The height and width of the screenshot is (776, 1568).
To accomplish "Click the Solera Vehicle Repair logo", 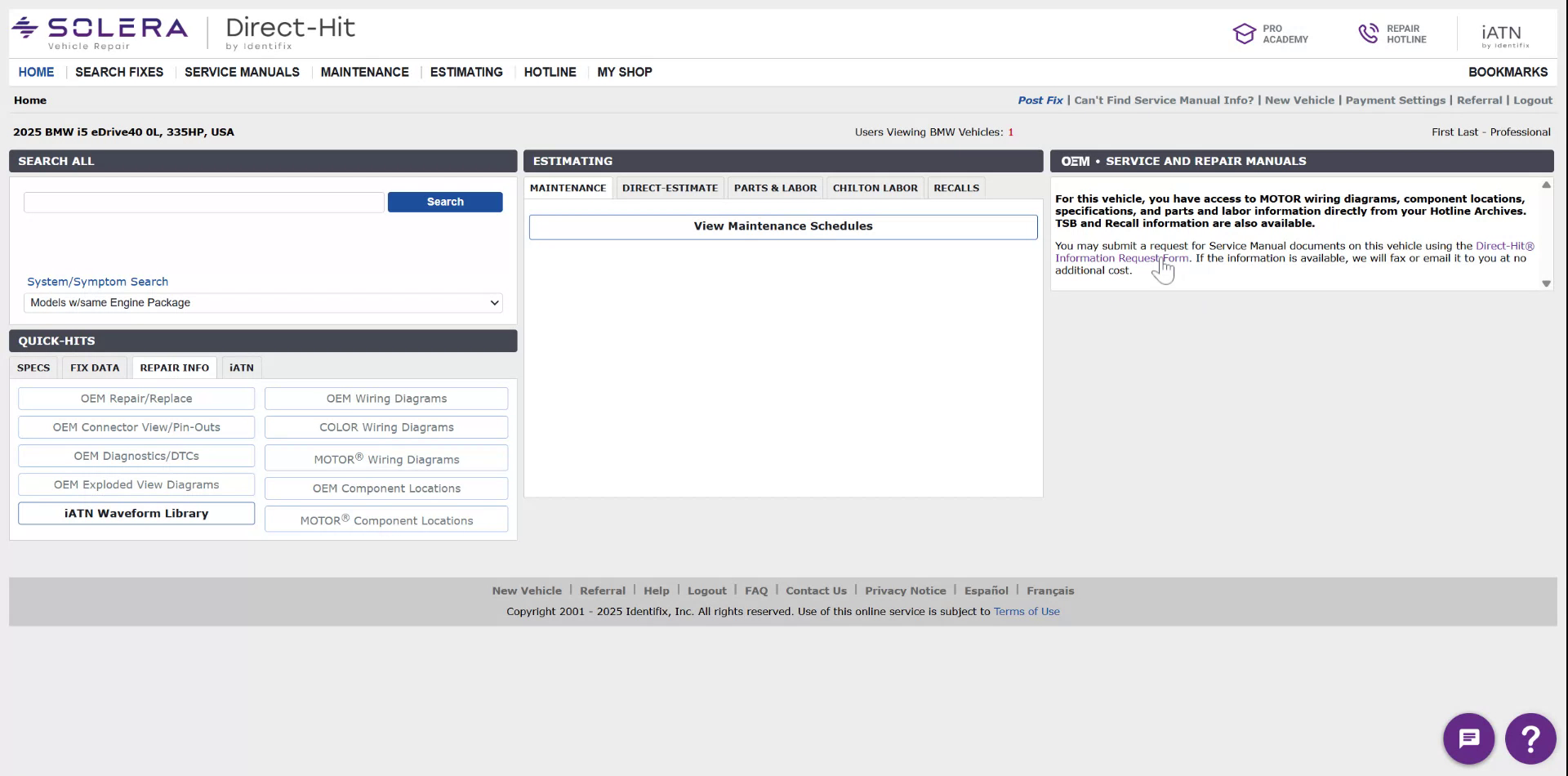I will (x=98, y=30).
